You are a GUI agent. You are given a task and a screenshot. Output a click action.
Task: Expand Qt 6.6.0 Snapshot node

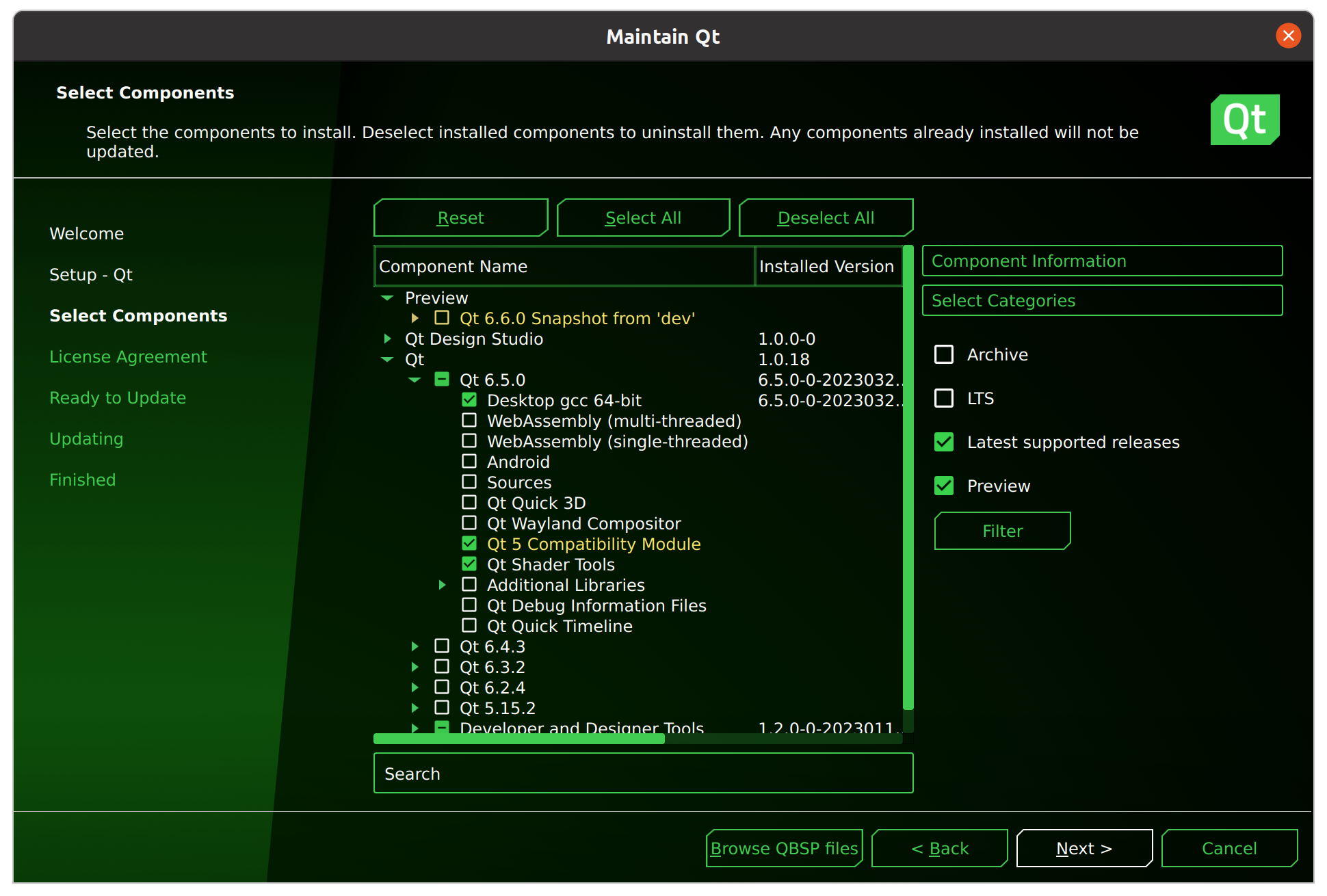415,318
